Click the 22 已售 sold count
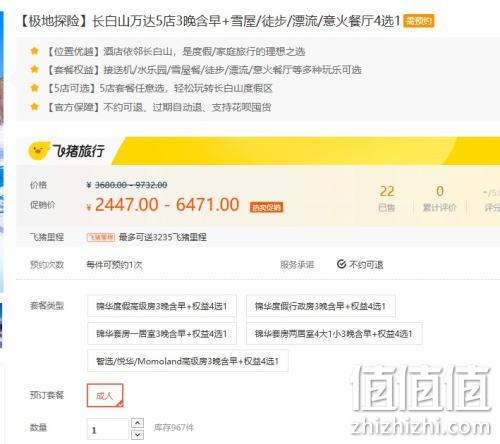Image resolution: width=500 pixels, height=444 pixels. [387, 199]
